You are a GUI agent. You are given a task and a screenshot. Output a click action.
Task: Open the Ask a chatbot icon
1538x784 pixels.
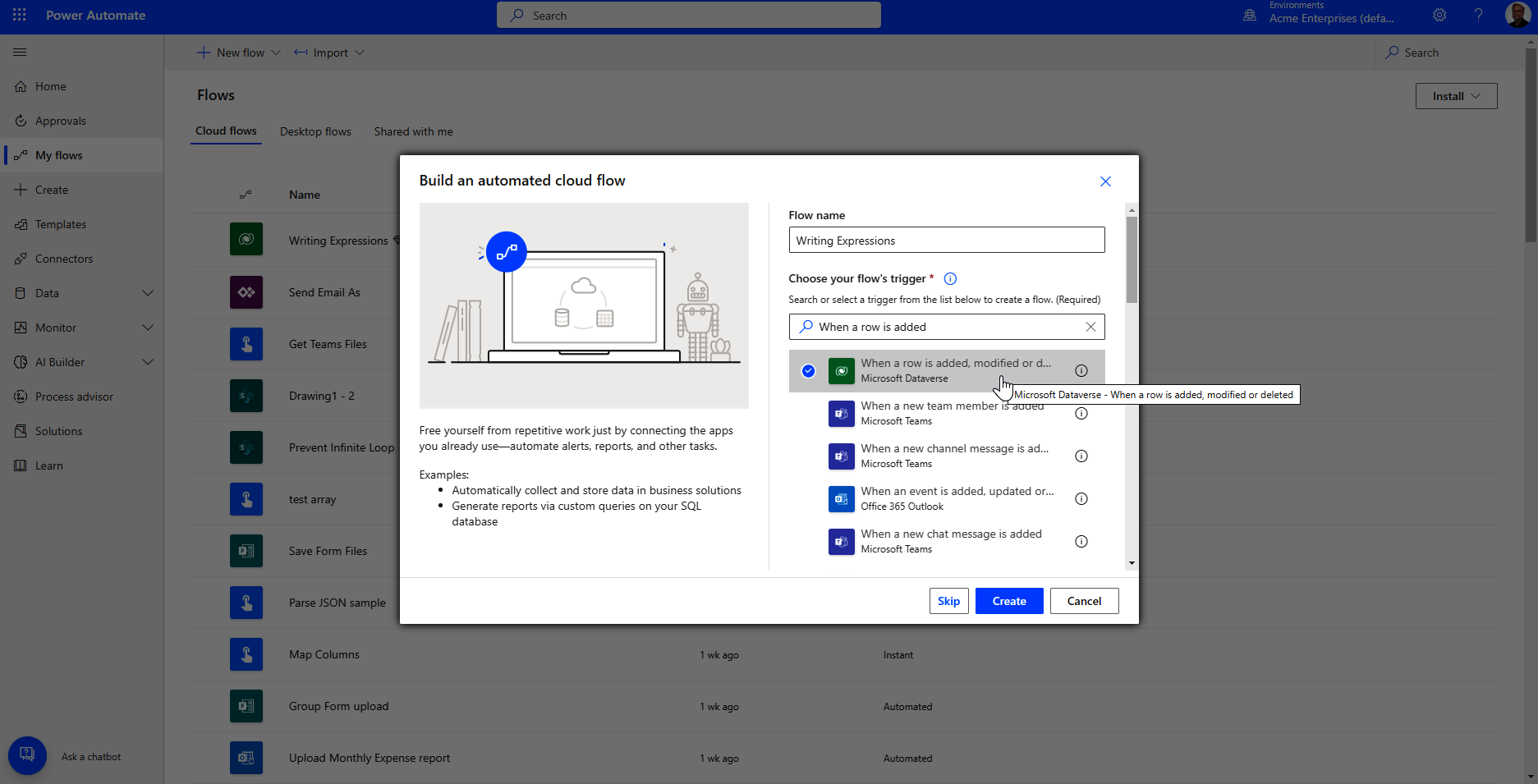[x=27, y=755]
